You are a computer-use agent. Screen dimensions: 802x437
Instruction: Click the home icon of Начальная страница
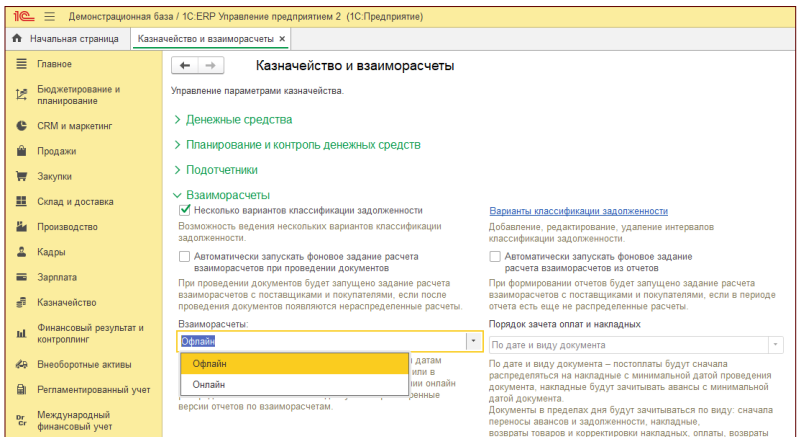pos(17,38)
